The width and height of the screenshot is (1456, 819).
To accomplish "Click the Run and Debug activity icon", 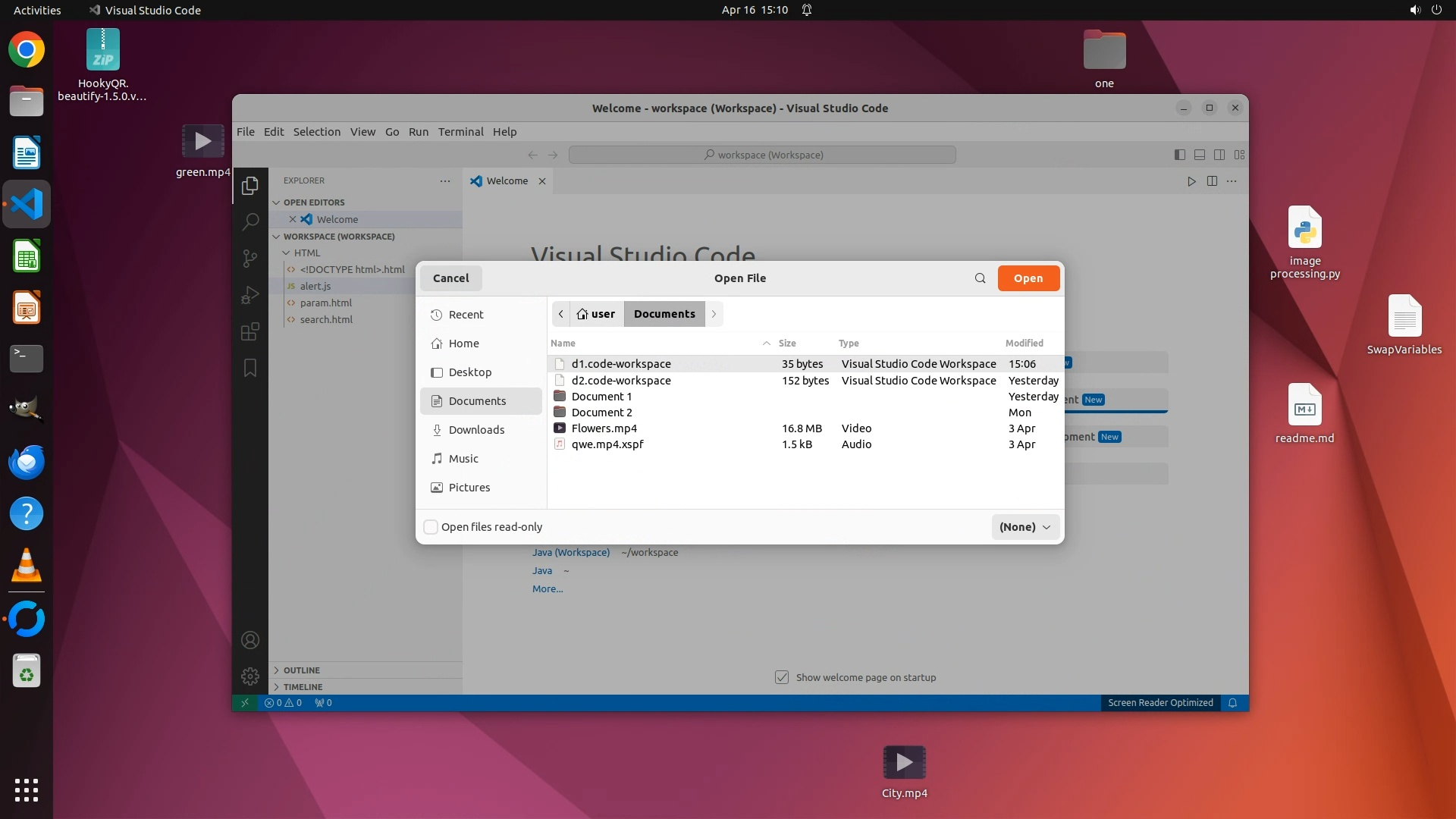I will click(x=249, y=295).
